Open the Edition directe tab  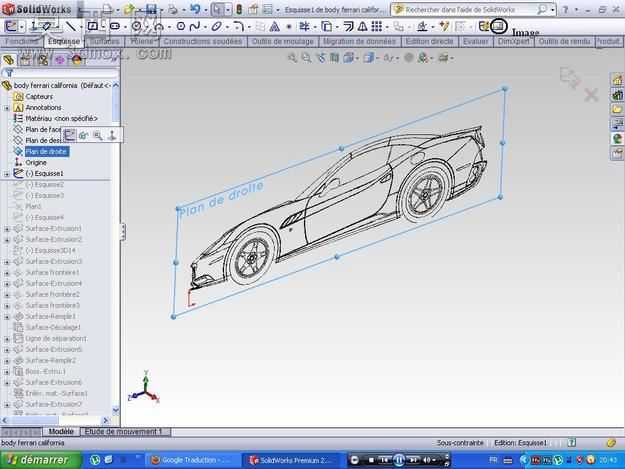click(429, 41)
